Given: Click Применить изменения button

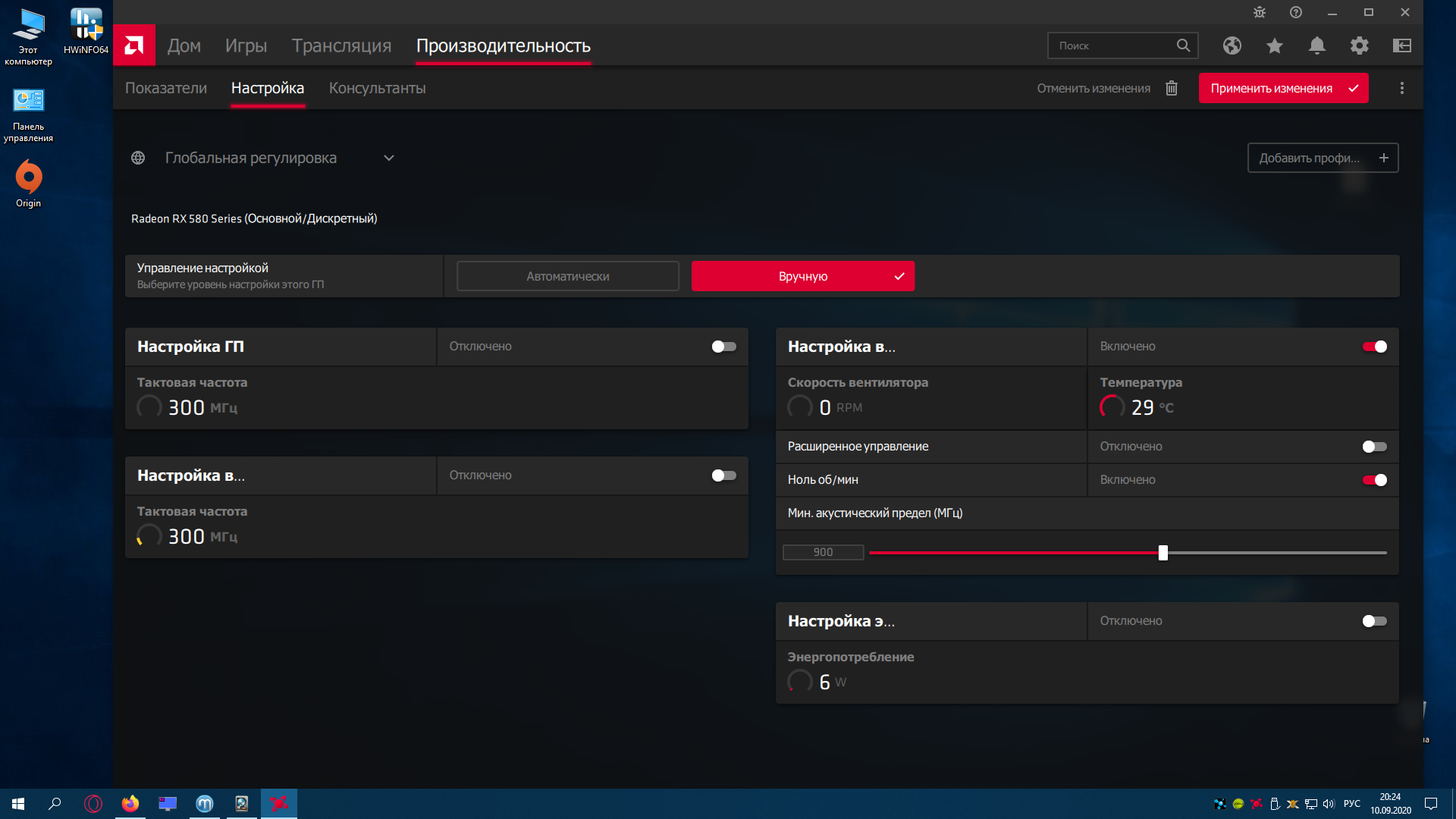Looking at the screenshot, I should (1283, 88).
